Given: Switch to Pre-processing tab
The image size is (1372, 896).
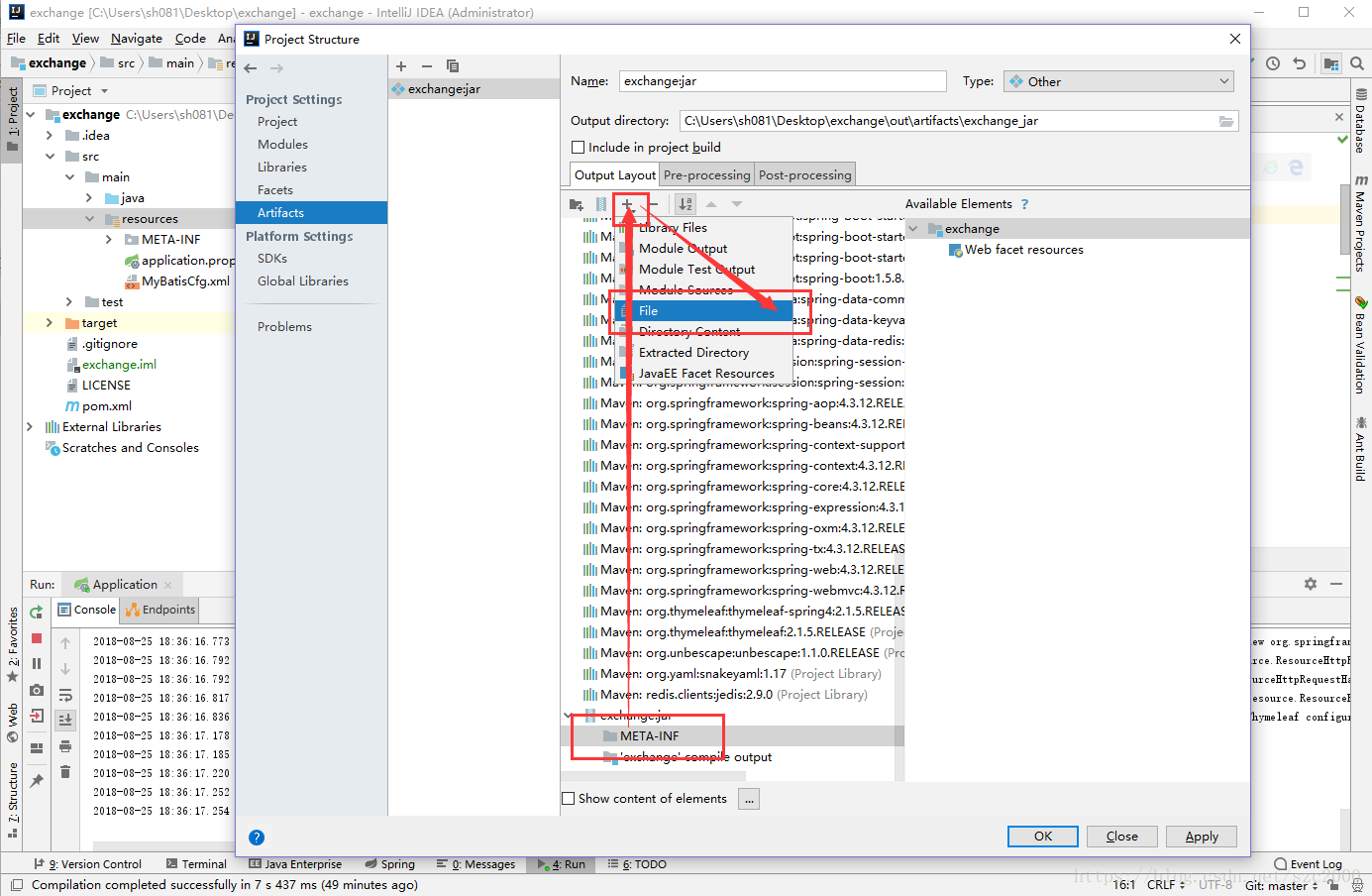Looking at the screenshot, I should pos(707,175).
